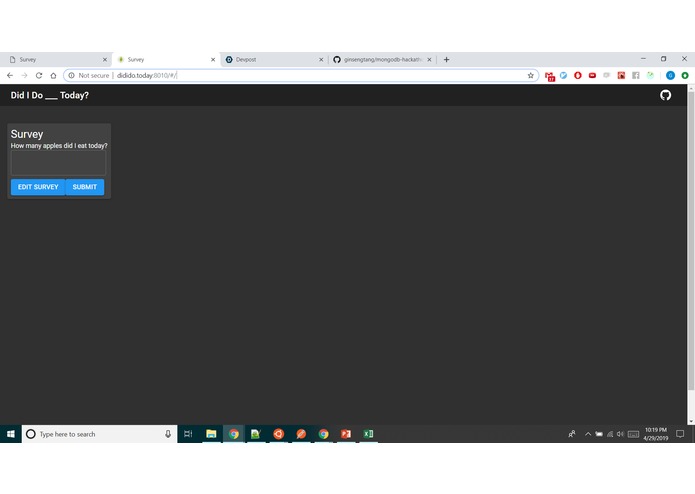Select the second, active Survey tab
Viewport: 695px width, 494px height.
tap(166, 59)
